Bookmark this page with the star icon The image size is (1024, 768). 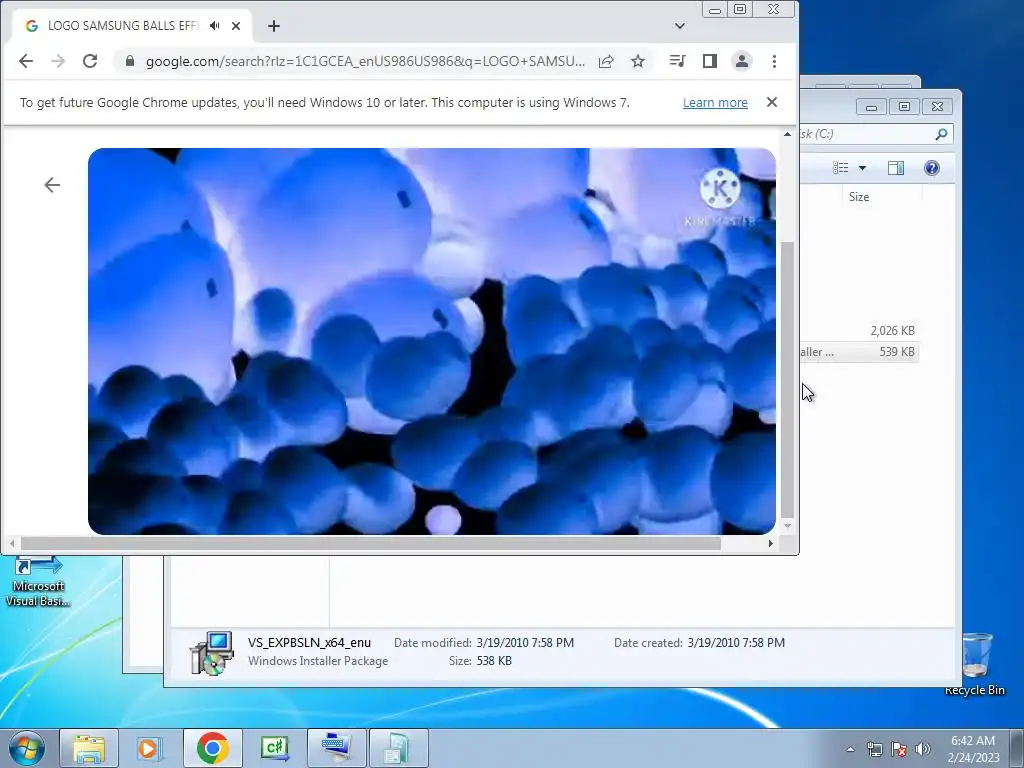pyautogui.click(x=638, y=61)
